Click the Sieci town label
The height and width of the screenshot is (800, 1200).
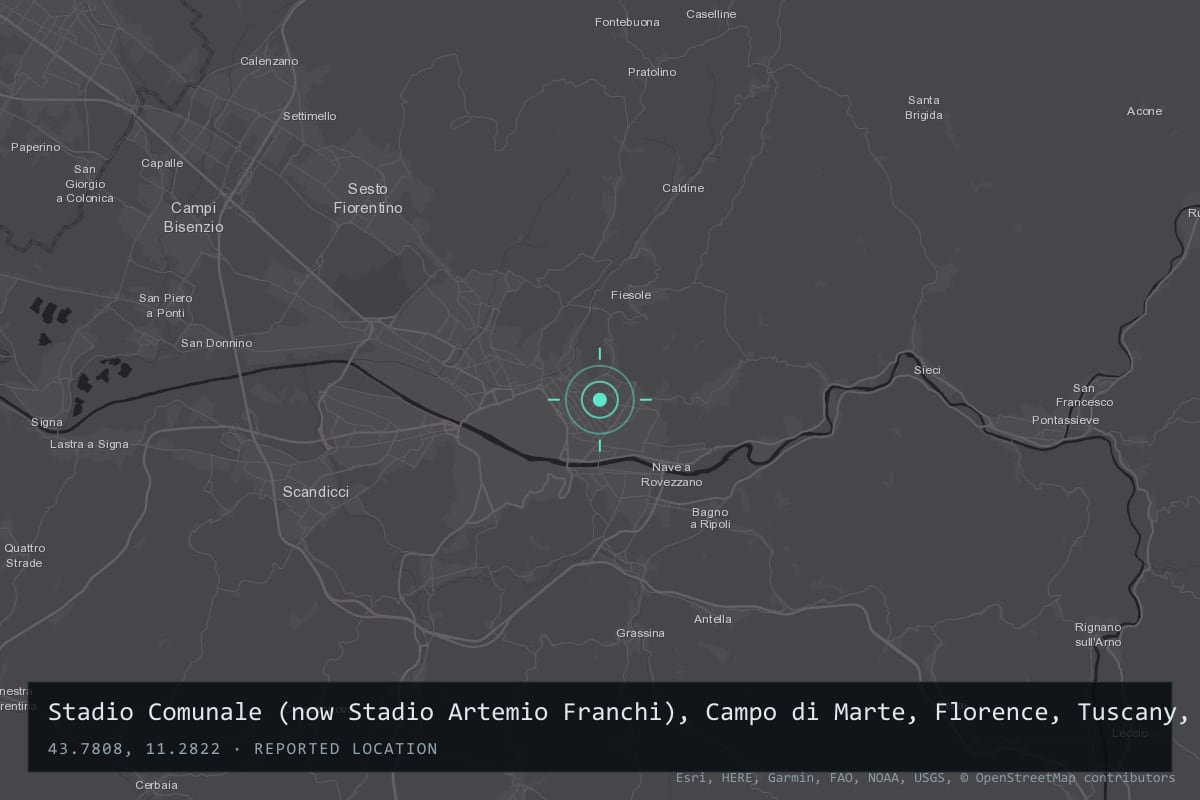927,370
